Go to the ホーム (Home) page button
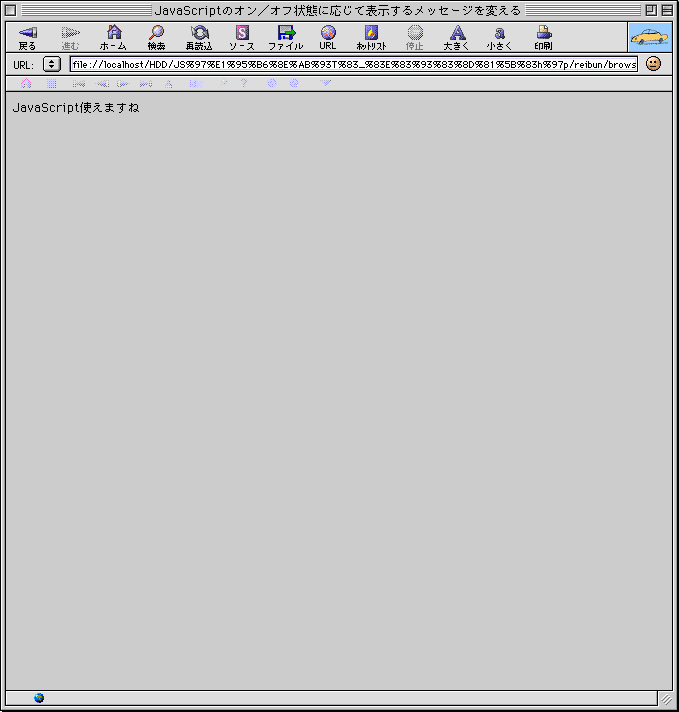This screenshot has width=679, height=712. tap(113, 38)
